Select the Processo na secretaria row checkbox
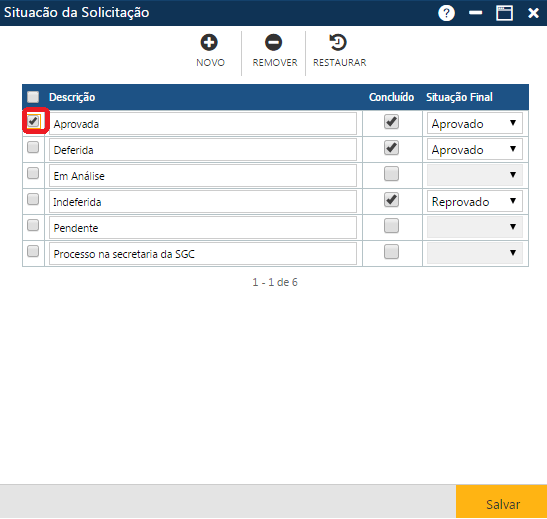Image resolution: width=547 pixels, height=519 pixels. [33, 251]
